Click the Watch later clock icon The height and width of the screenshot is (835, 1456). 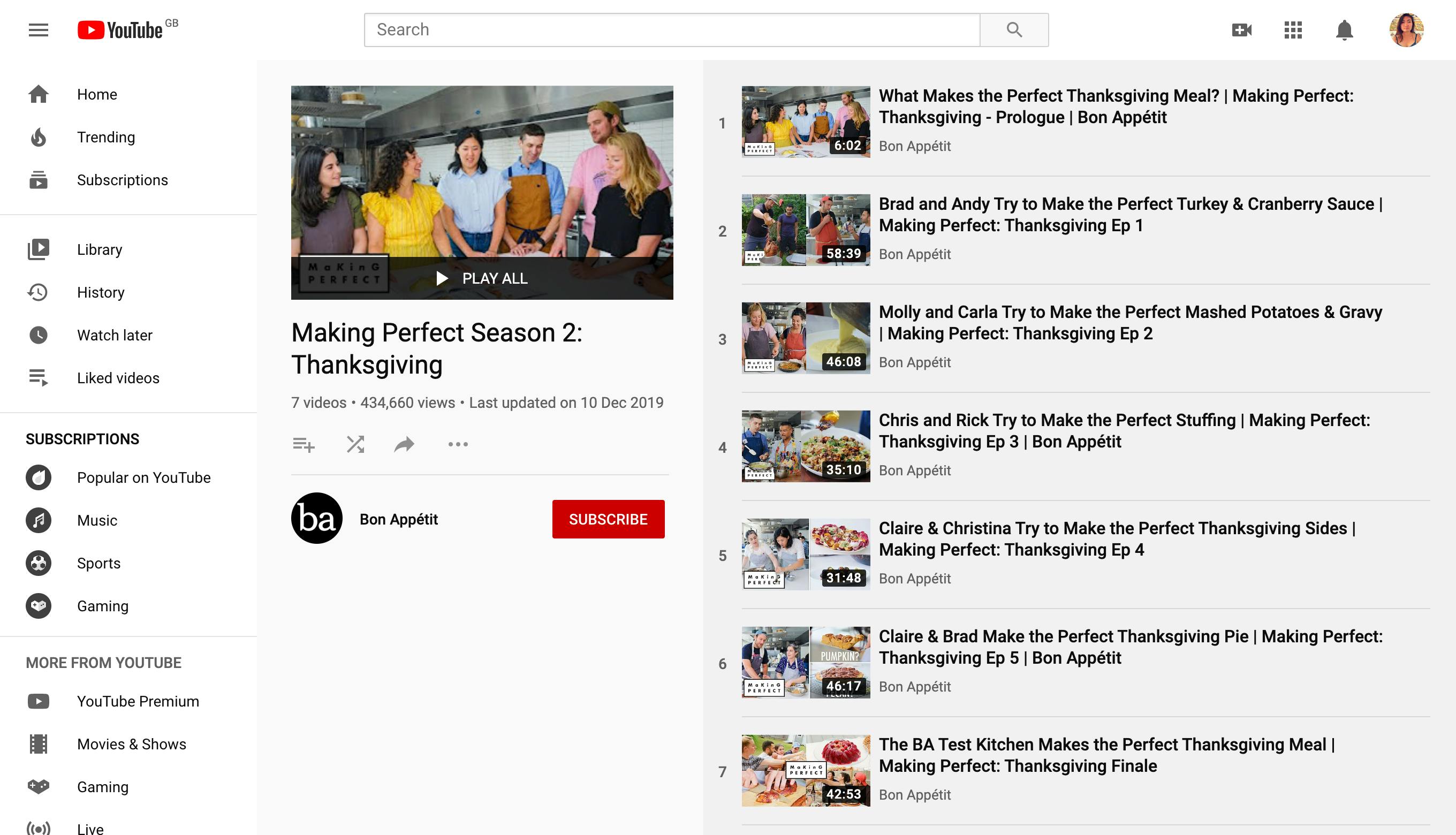(x=39, y=335)
